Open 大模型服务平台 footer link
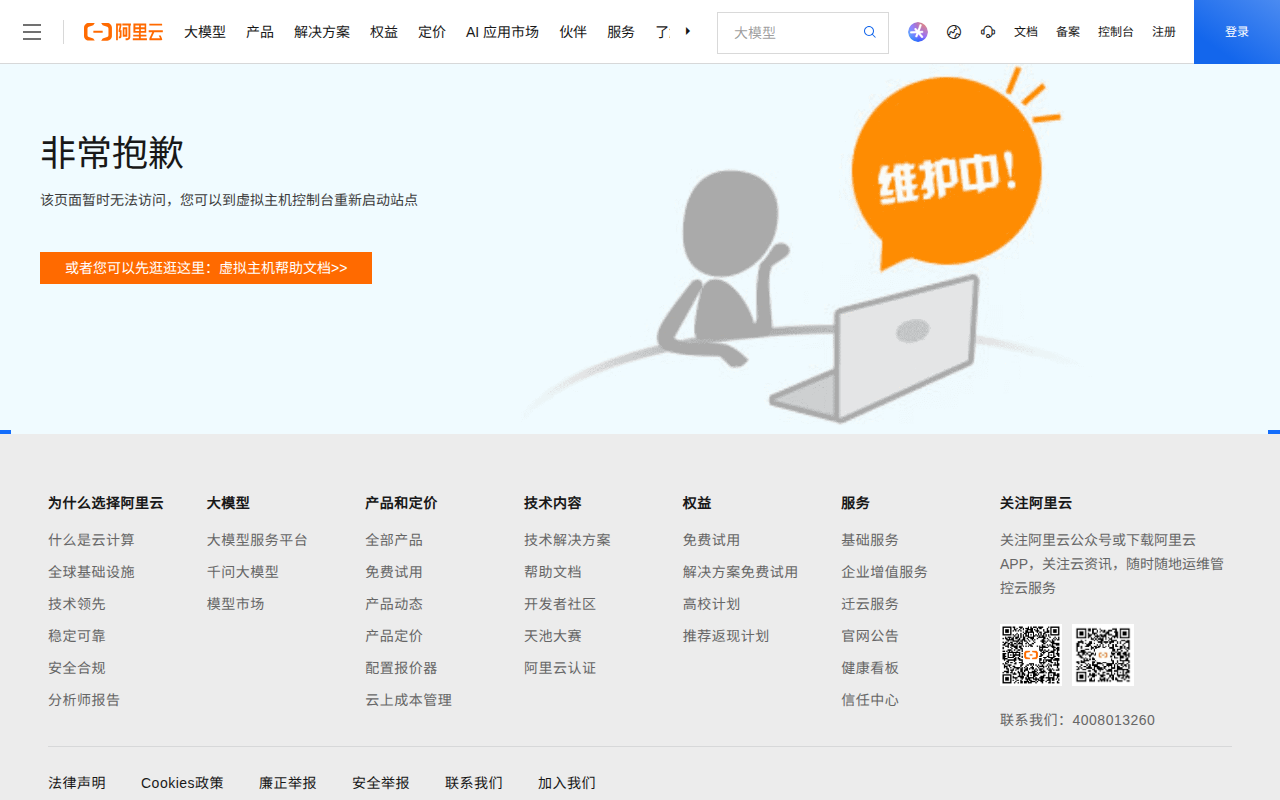Viewport: 1280px width, 800px height. coord(257,540)
